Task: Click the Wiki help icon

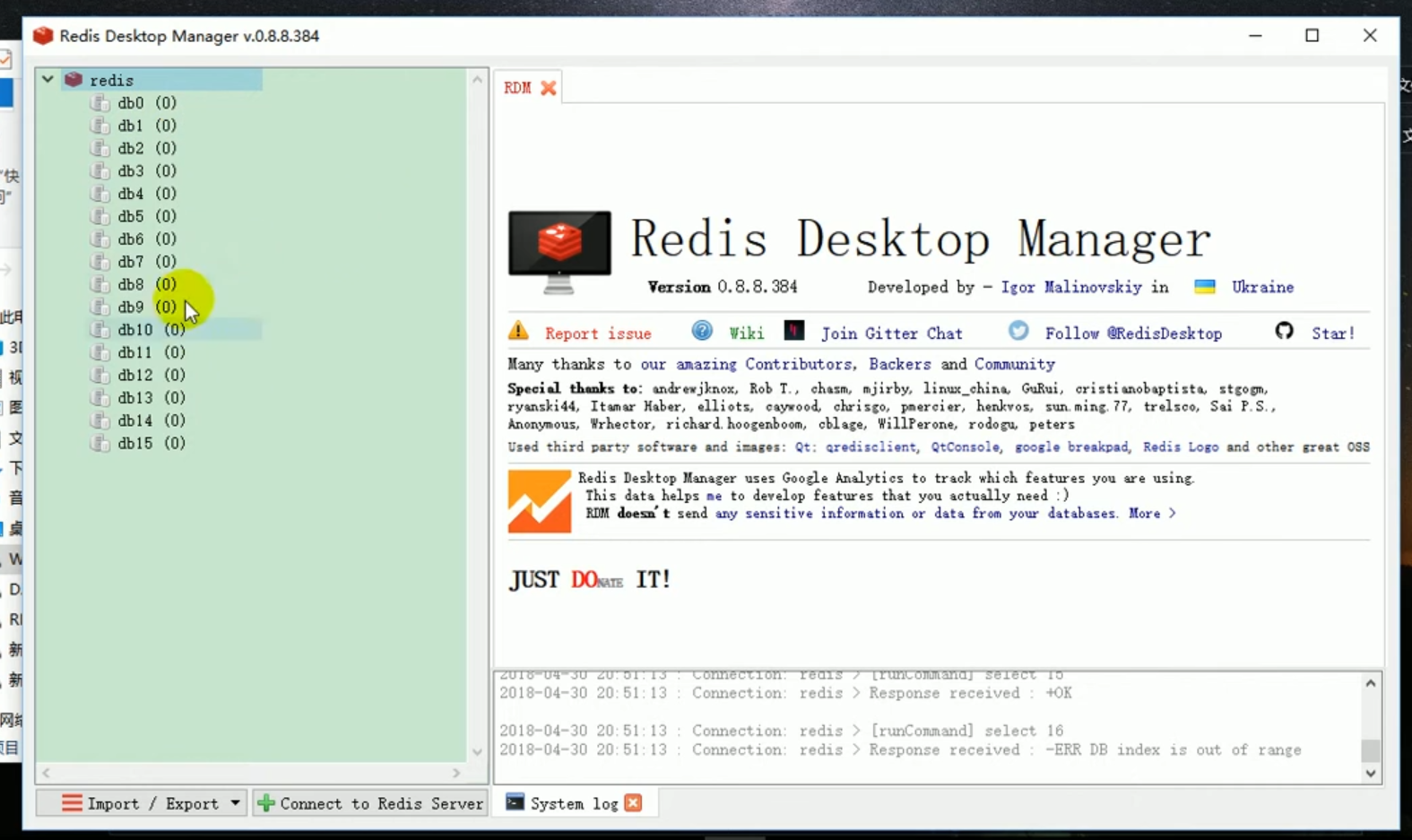Action: tap(702, 331)
